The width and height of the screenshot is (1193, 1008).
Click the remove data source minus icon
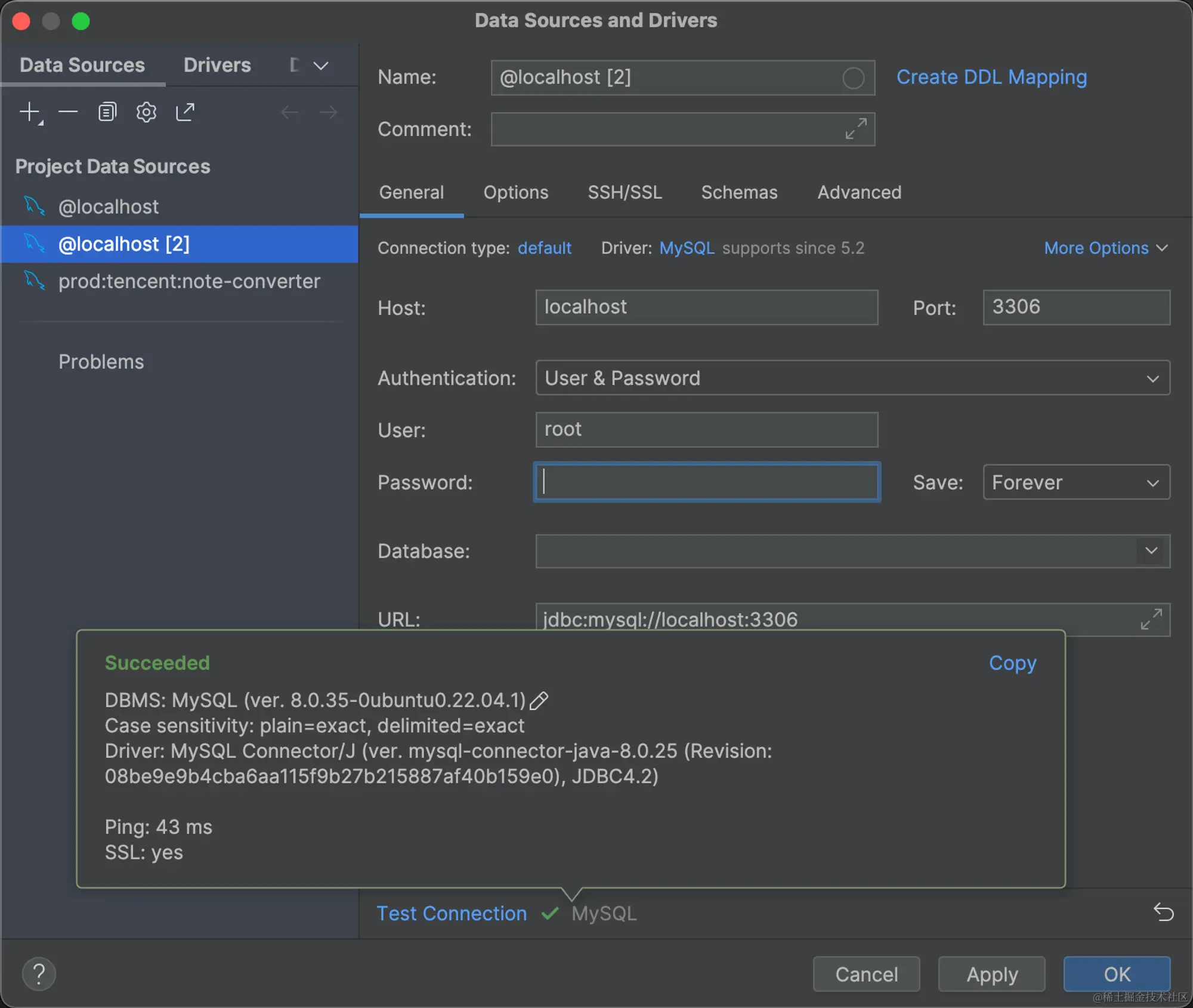pos(69,112)
